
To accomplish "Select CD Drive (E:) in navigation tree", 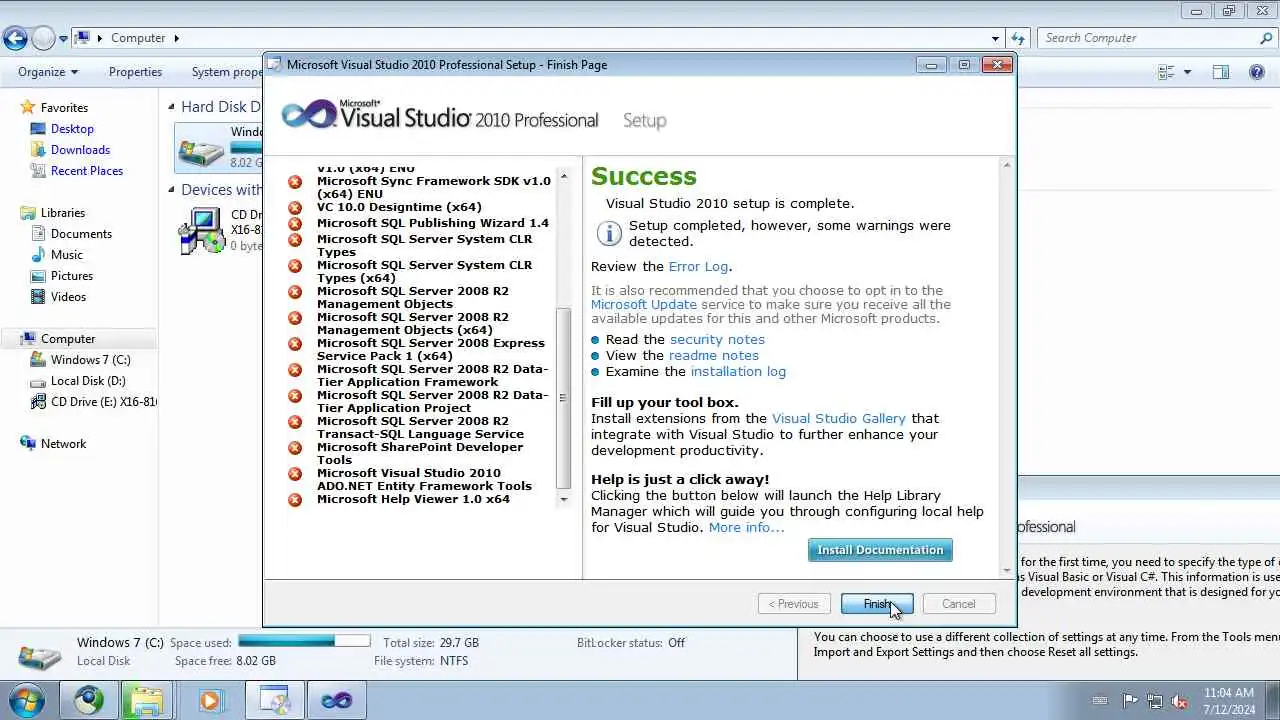I will 103,402.
